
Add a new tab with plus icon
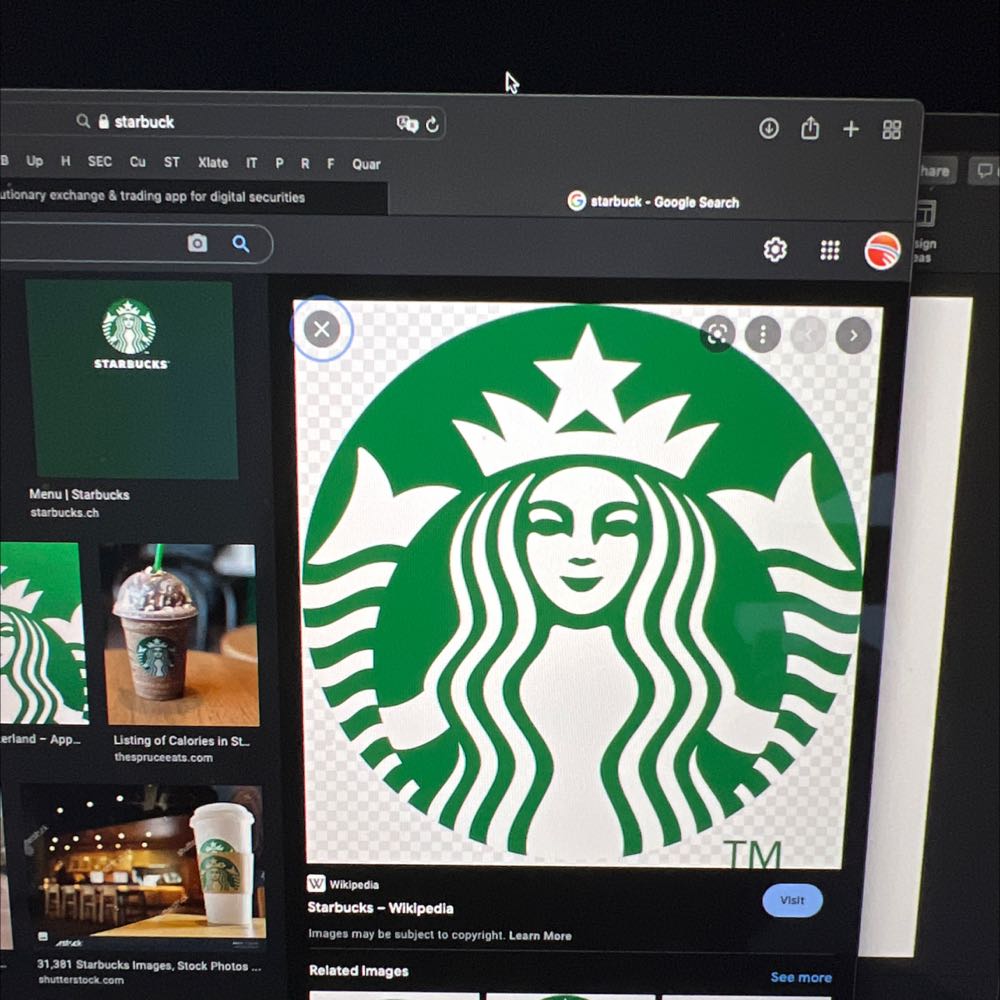851,129
